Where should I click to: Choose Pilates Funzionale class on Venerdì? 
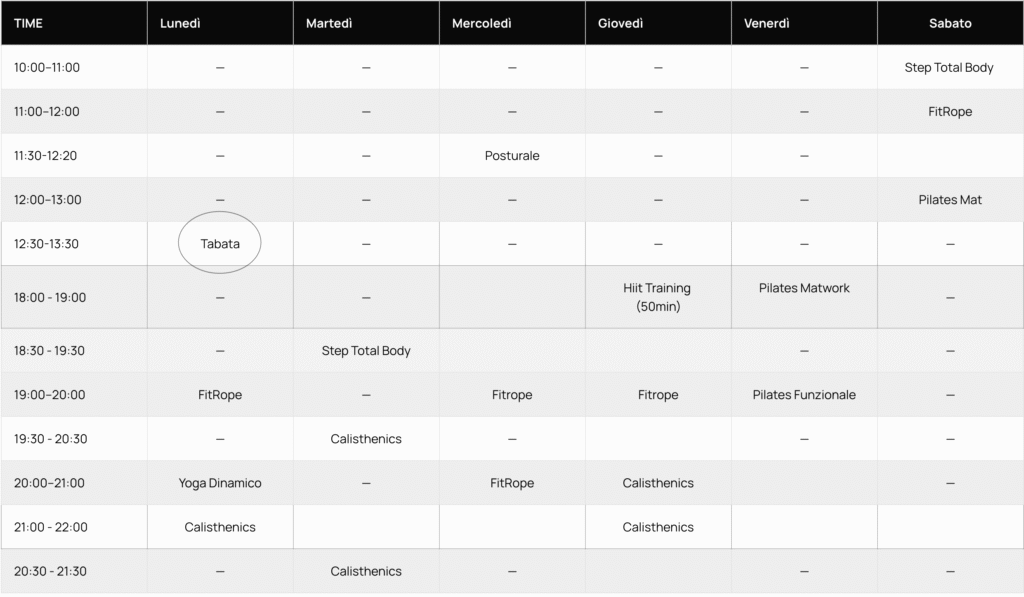804,395
